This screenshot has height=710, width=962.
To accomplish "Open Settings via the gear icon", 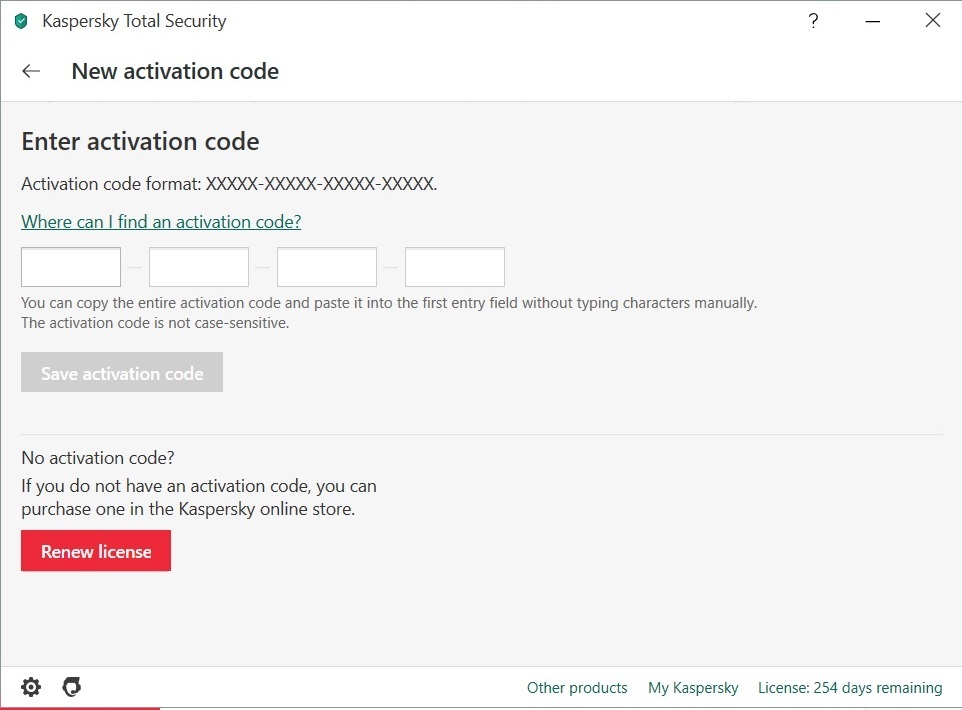I will tap(31, 687).
